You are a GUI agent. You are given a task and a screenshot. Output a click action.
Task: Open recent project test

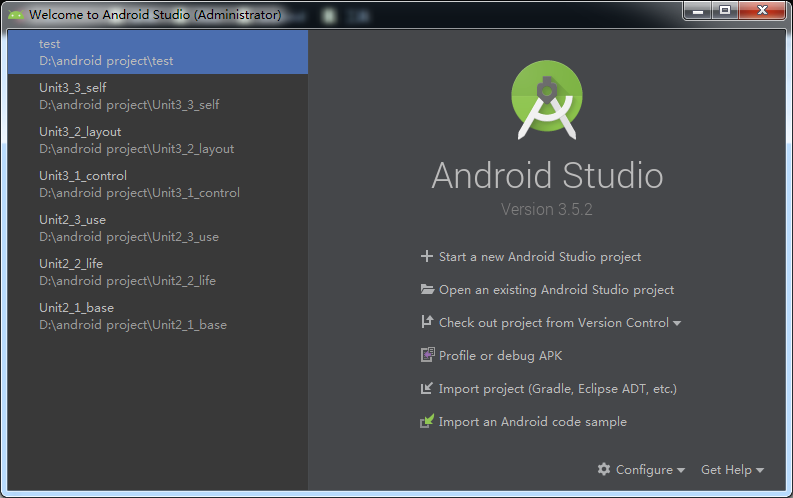coord(158,52)
